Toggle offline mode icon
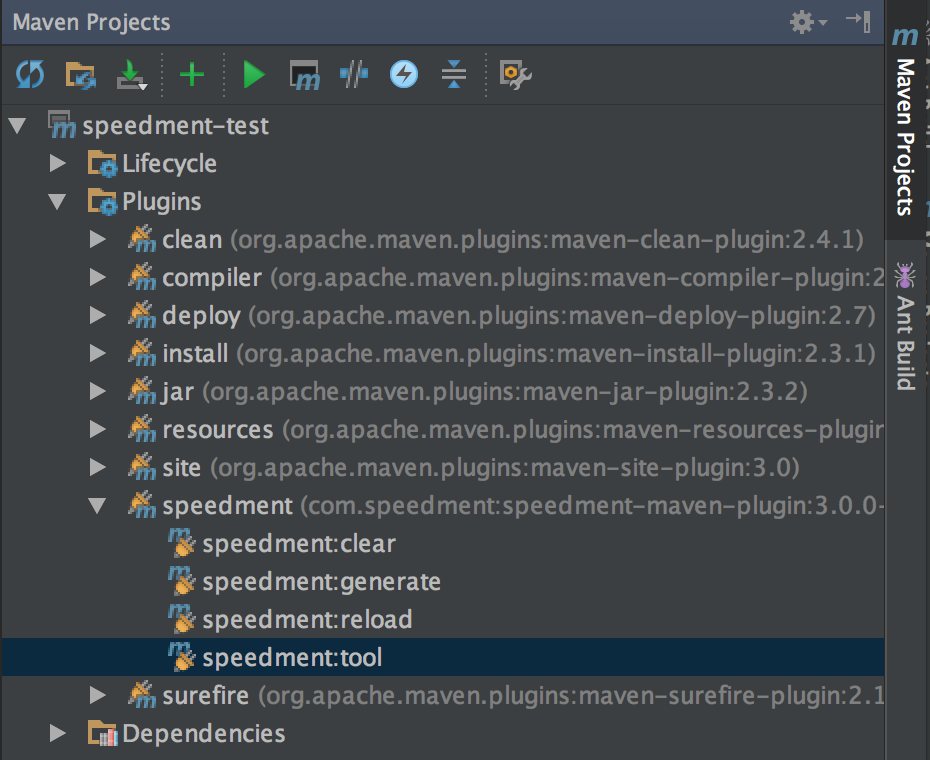Viewport: 930px width, 760px height. point(354,74)
